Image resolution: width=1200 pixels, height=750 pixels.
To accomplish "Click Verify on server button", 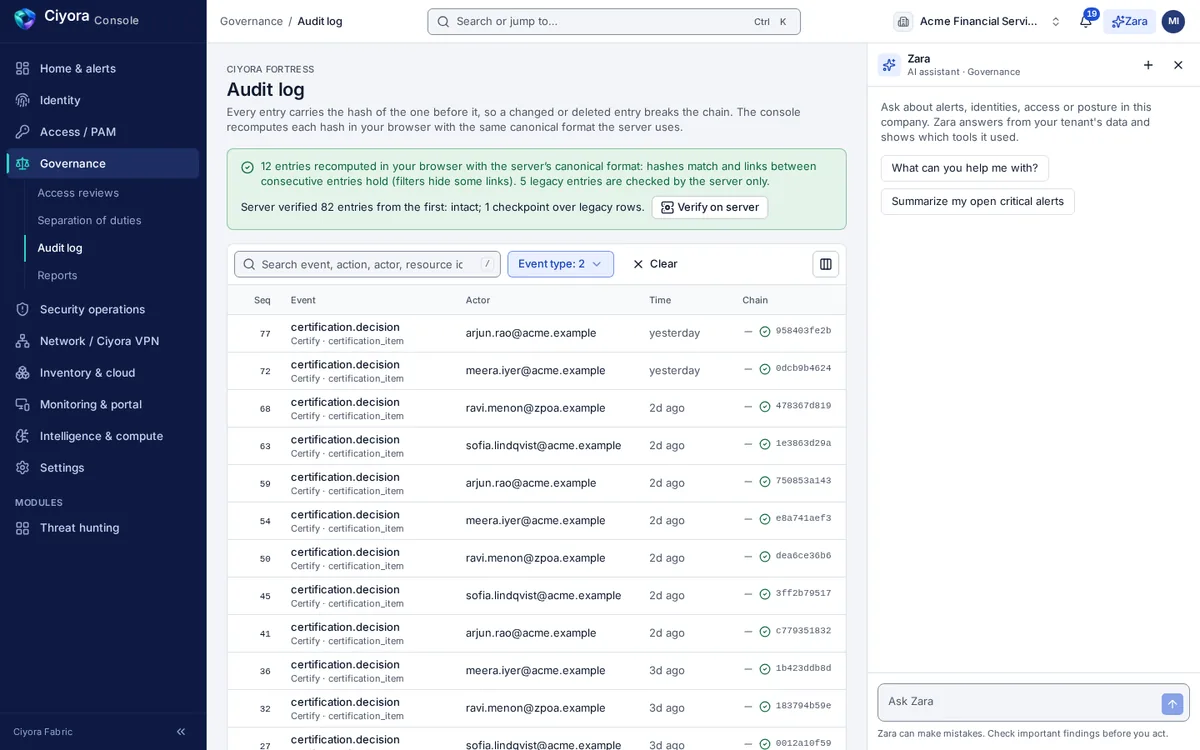I will (710, 207).
